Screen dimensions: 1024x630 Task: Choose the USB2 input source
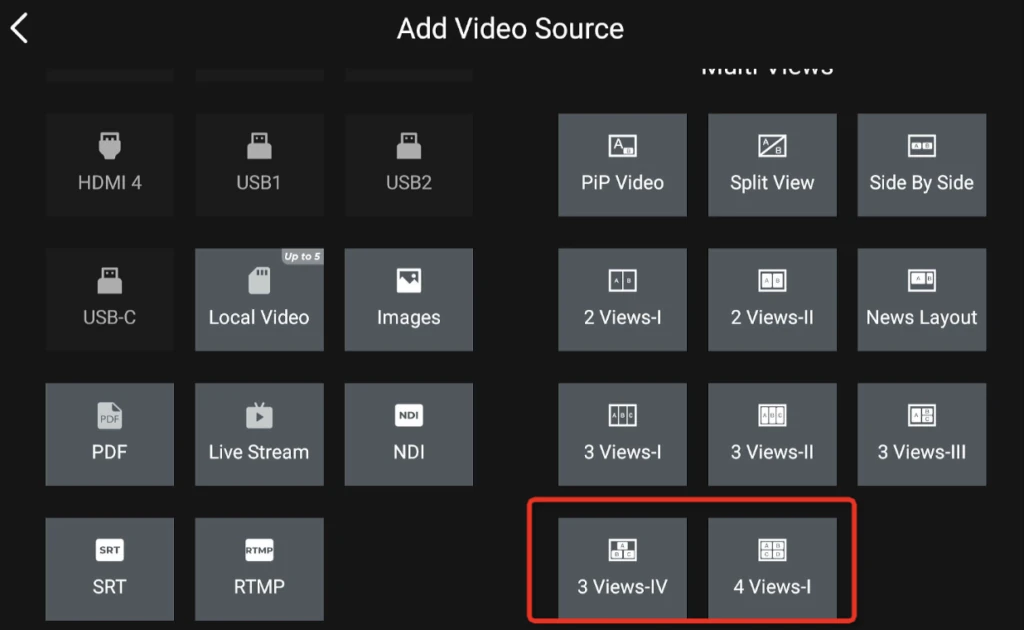click(x=408, y=165)
